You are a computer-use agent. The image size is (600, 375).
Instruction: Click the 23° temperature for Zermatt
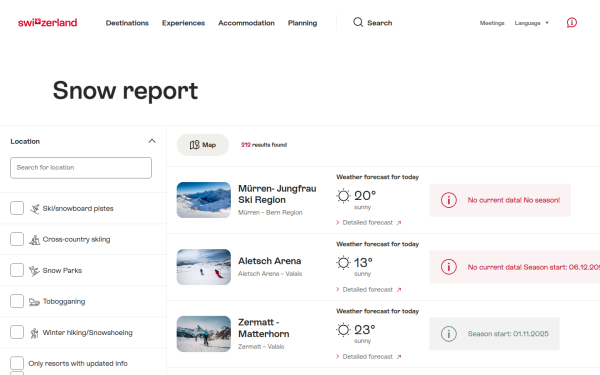coord(365,329)
